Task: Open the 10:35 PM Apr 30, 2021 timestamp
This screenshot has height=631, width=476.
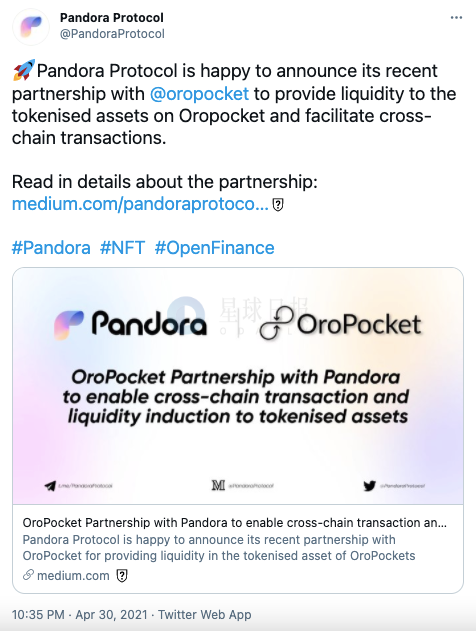Action: pos(79,615)
